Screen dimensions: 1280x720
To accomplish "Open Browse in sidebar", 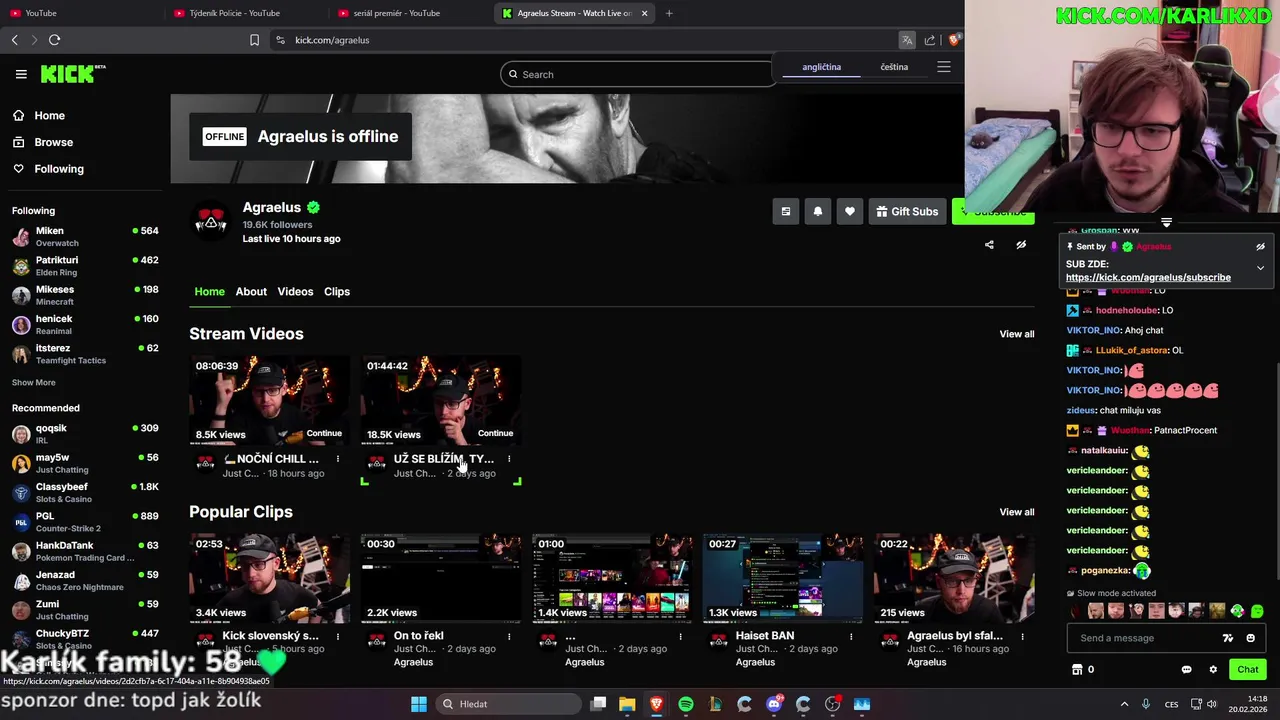I will point(53,142).
